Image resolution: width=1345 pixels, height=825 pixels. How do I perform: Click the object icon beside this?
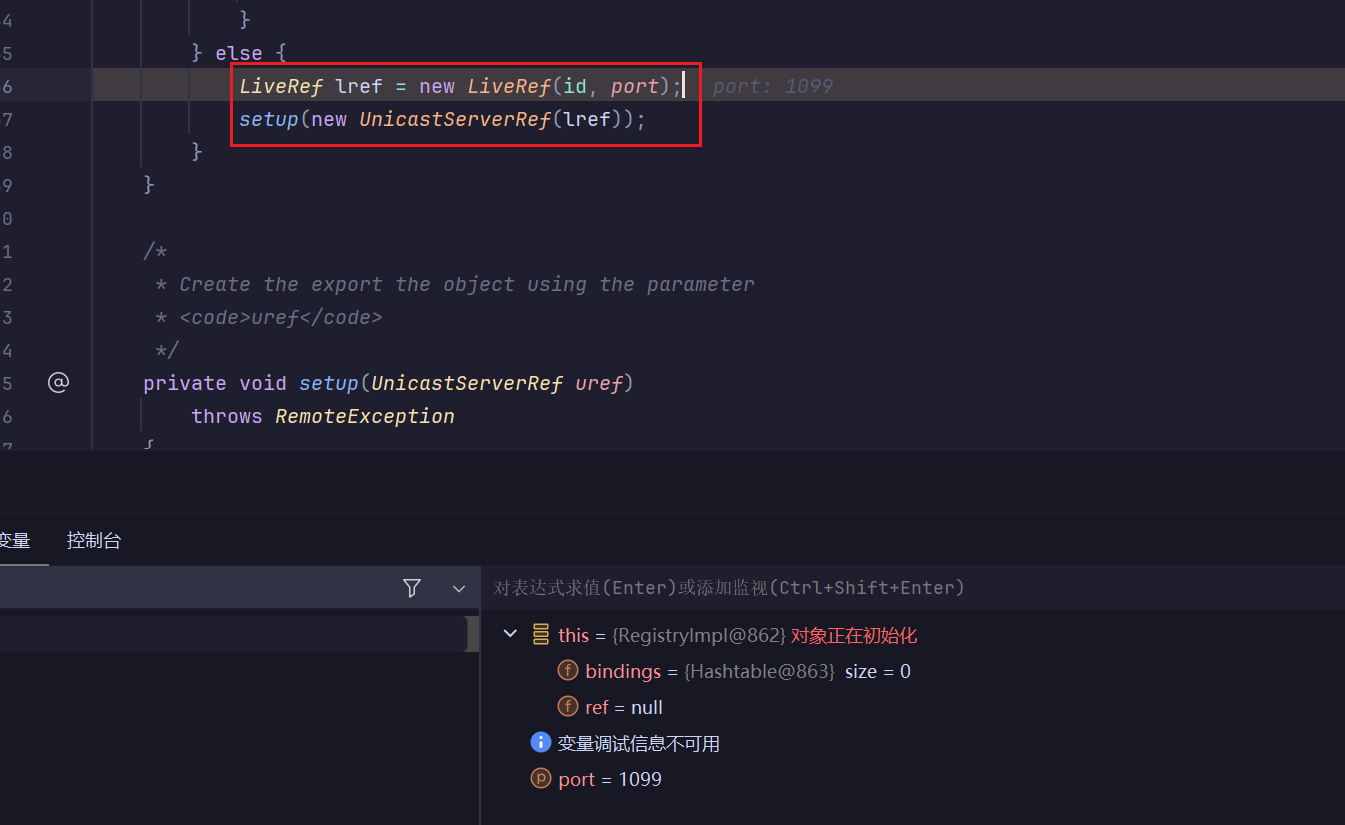(541, 634)
